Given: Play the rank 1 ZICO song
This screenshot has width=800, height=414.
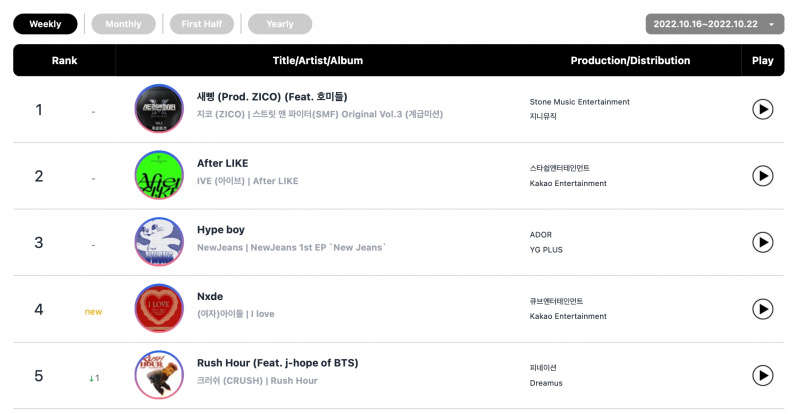Looking at the screenshot, I should tap(762, 109).
